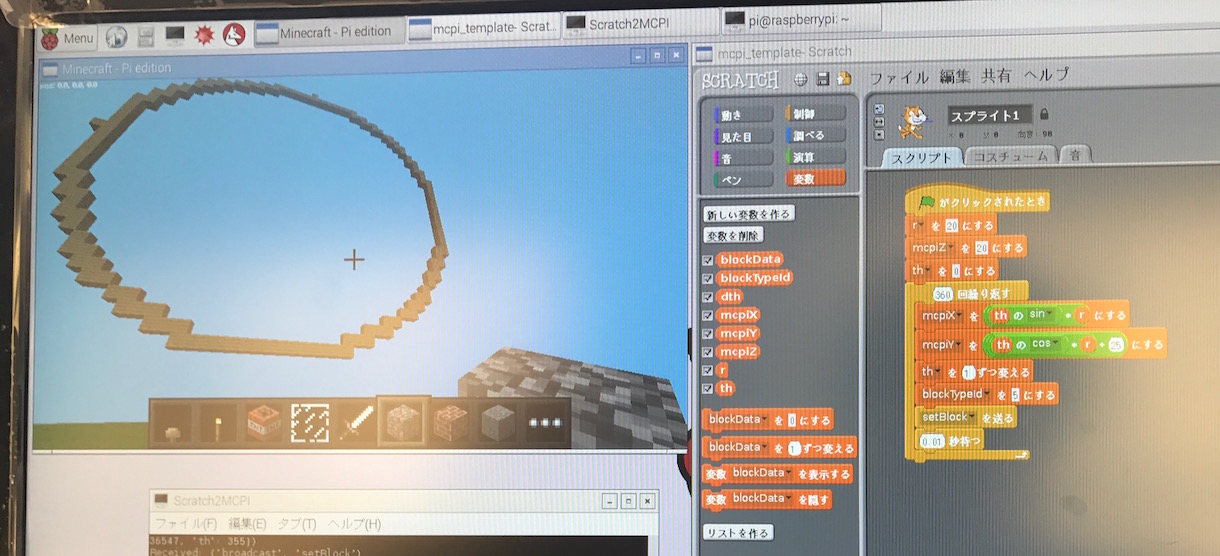The height and width of the screenshot is (556, 1220).
Task: Click Scratch language globe icon
Action: tap(800, 79)
